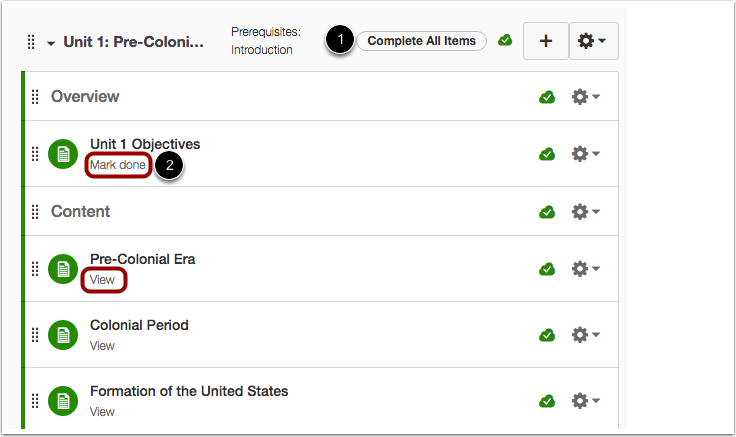This screenshot has height=437, width=736.
Task: Open the Colonial Period settings gear menu
Action: [585, 335]
